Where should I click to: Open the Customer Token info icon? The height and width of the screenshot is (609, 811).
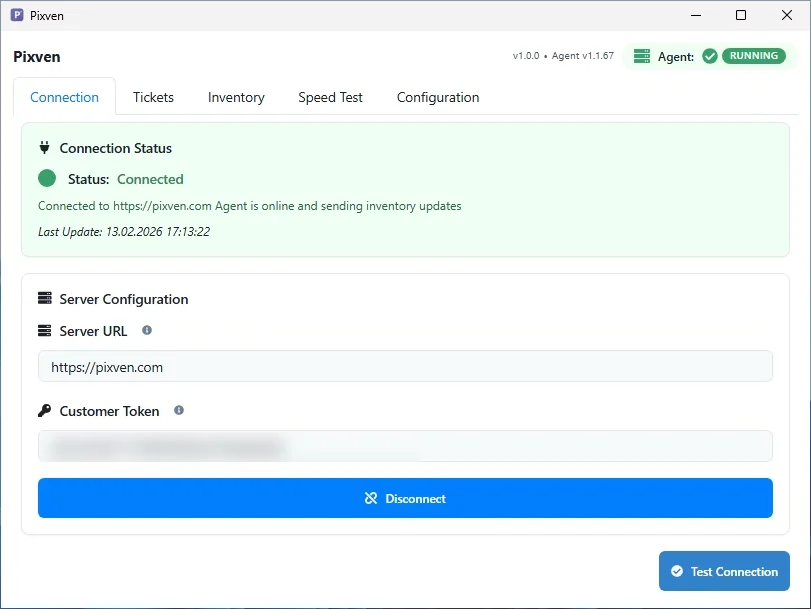coord(179,410)
